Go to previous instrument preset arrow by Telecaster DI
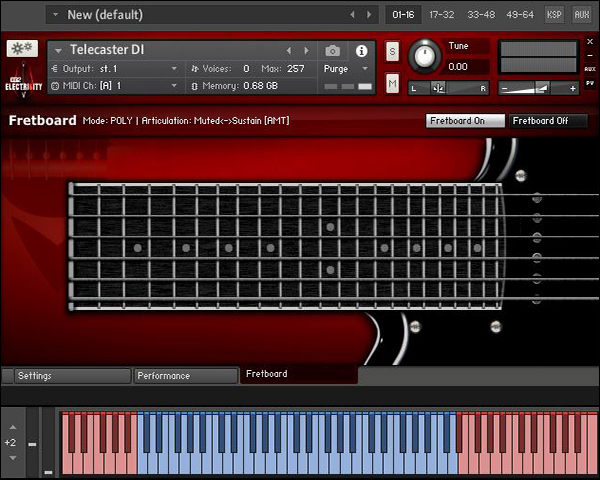Viewport: 600px width, 480px height. pos(290,50)
